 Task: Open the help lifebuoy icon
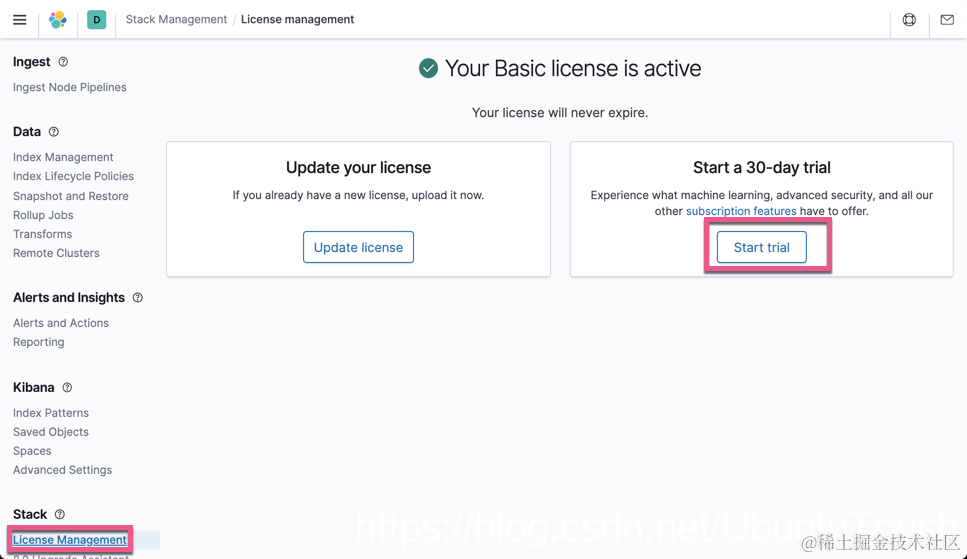pyautogui.click(x=909, y=20)
